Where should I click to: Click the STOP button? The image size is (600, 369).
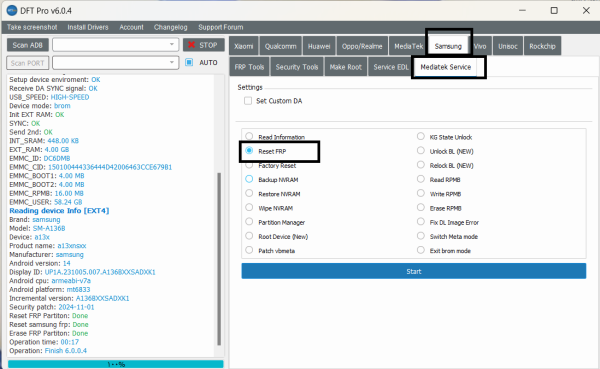point(204,45)
